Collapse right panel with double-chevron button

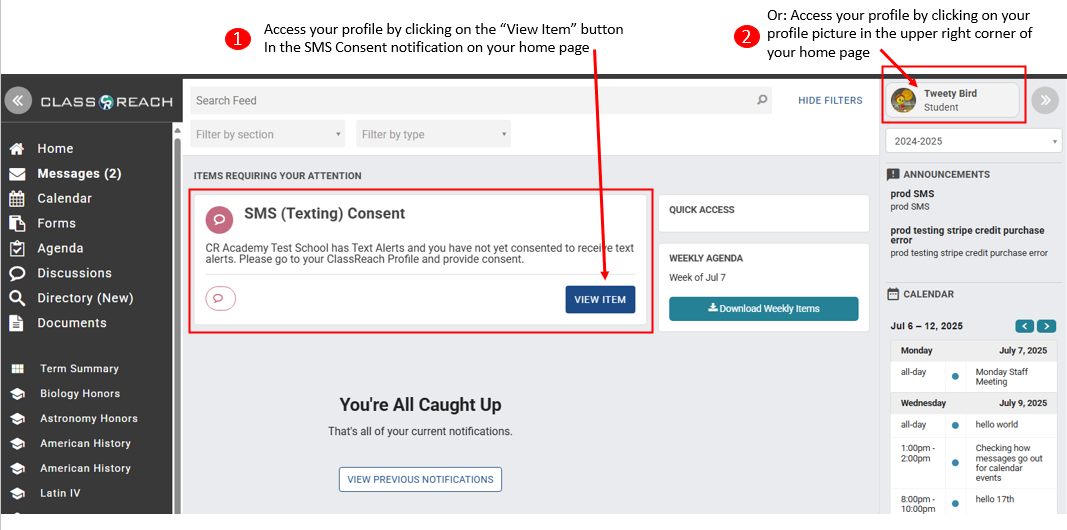[1045, 101]
